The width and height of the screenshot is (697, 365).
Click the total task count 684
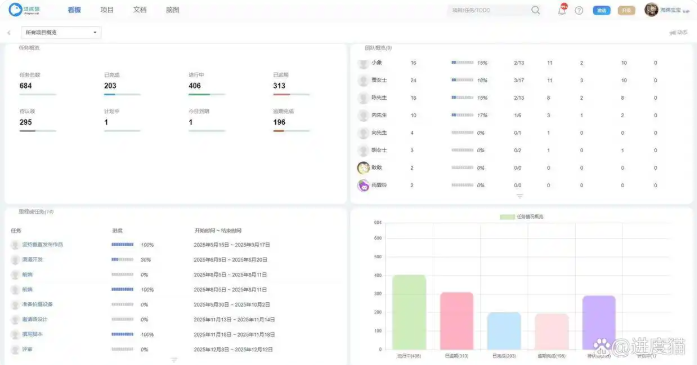26,86
